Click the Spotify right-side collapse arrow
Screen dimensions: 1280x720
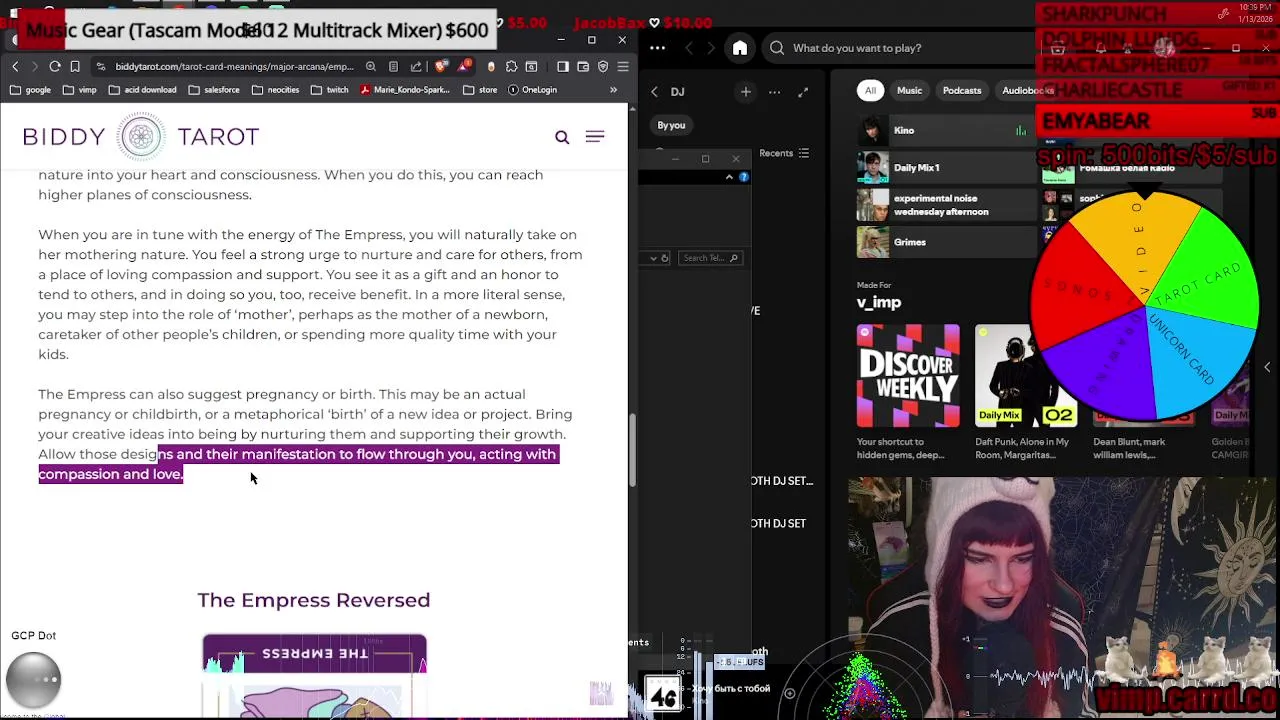[x=1267, y=368]
